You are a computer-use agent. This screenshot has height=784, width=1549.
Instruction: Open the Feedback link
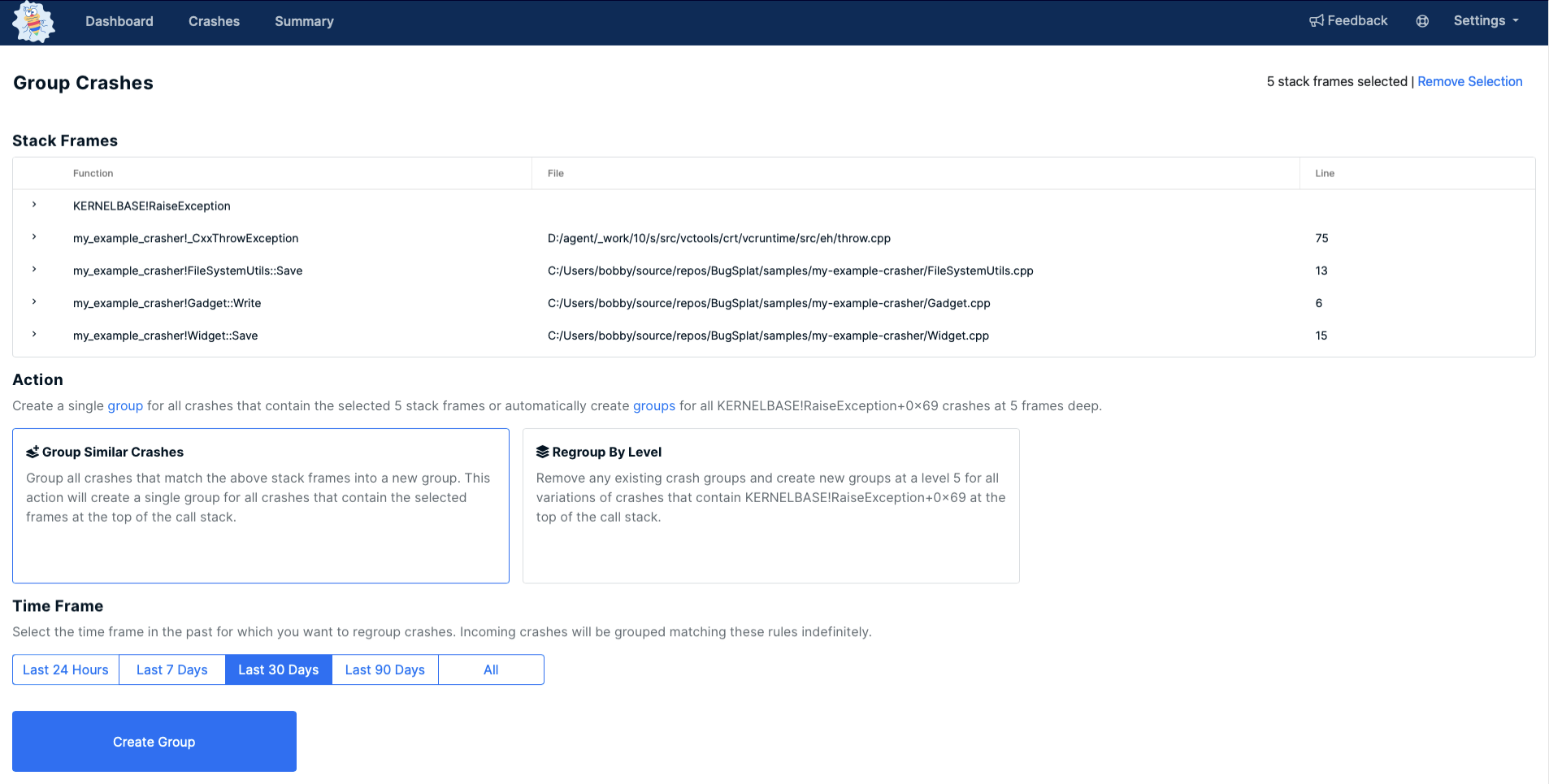(x=1348, y=21)
